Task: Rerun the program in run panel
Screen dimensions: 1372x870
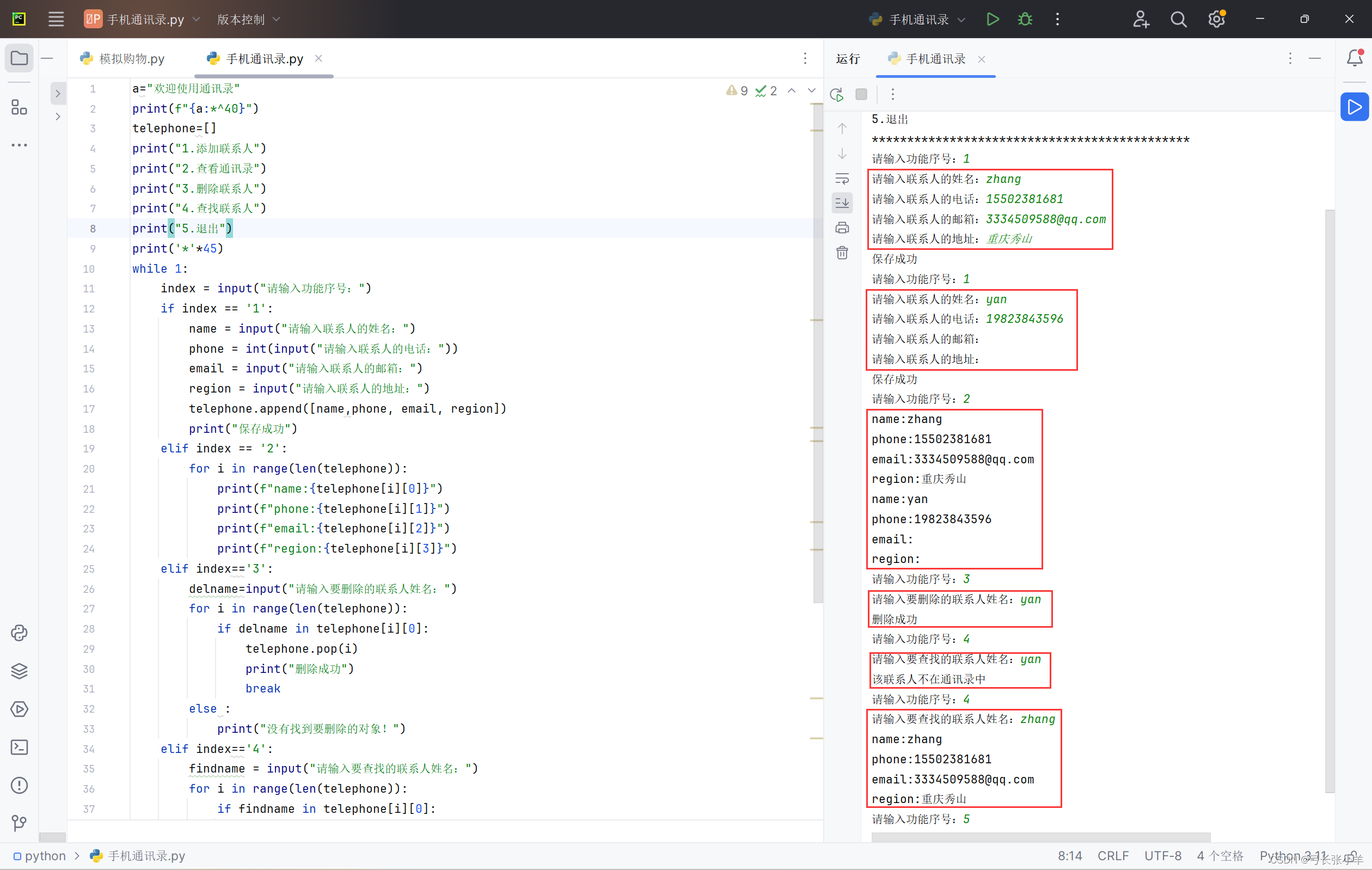Action: point(836,94)
